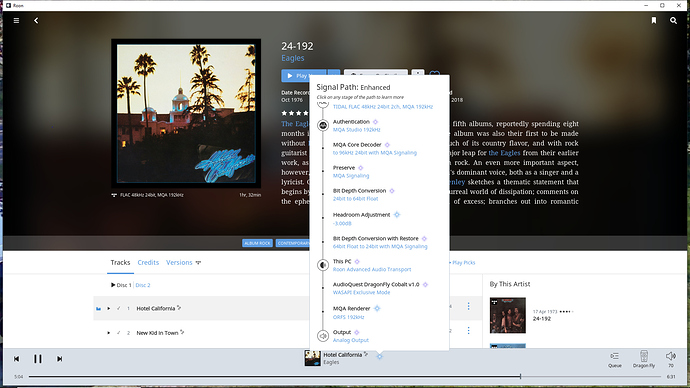Open more options for New Kid In Town
690x388 pixels.
tap(468, 330)
